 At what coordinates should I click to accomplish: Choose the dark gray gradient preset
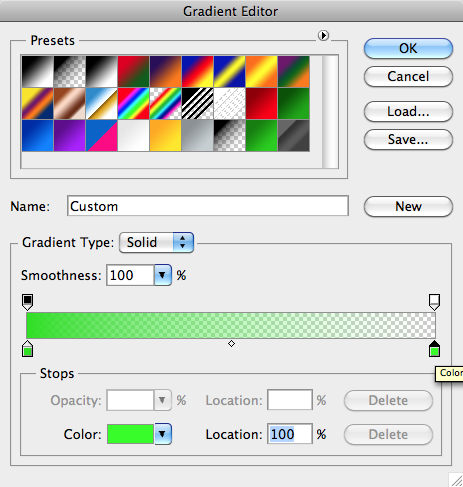pyautogui.click(x=293, y=135)
